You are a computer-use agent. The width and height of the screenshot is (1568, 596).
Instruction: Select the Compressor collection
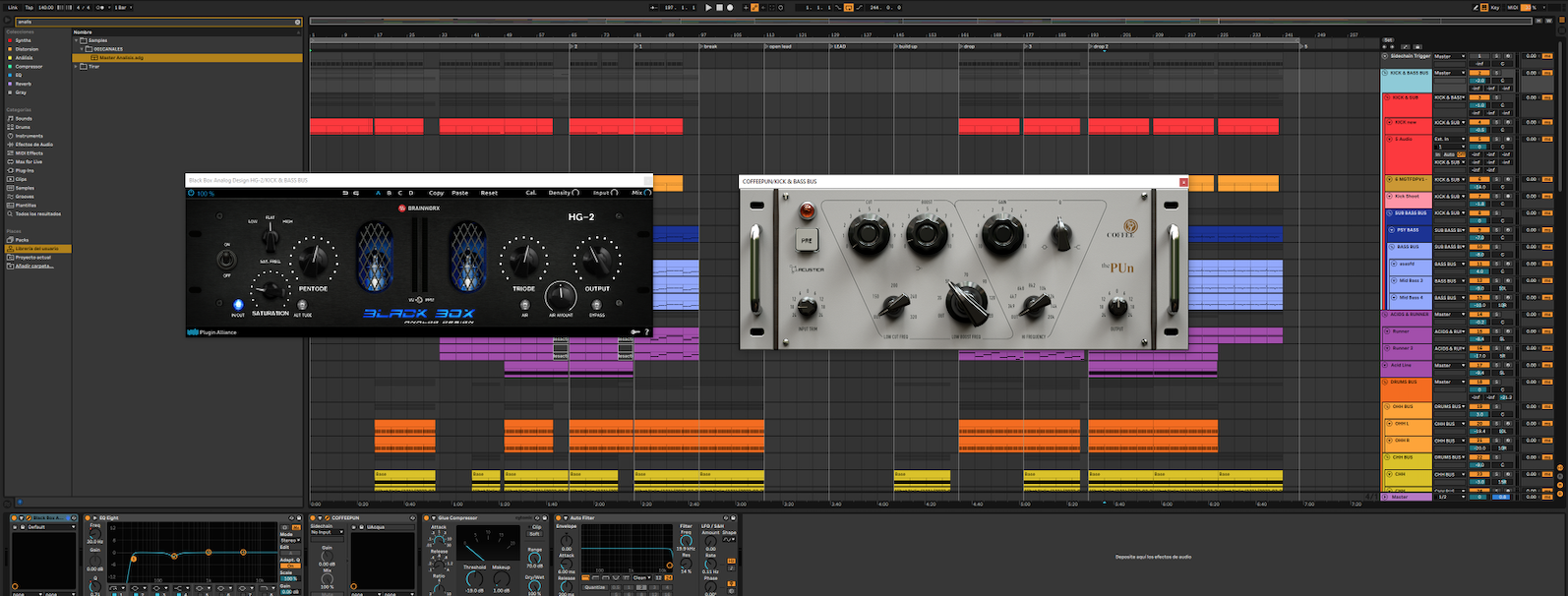click(x=29, y=67)
